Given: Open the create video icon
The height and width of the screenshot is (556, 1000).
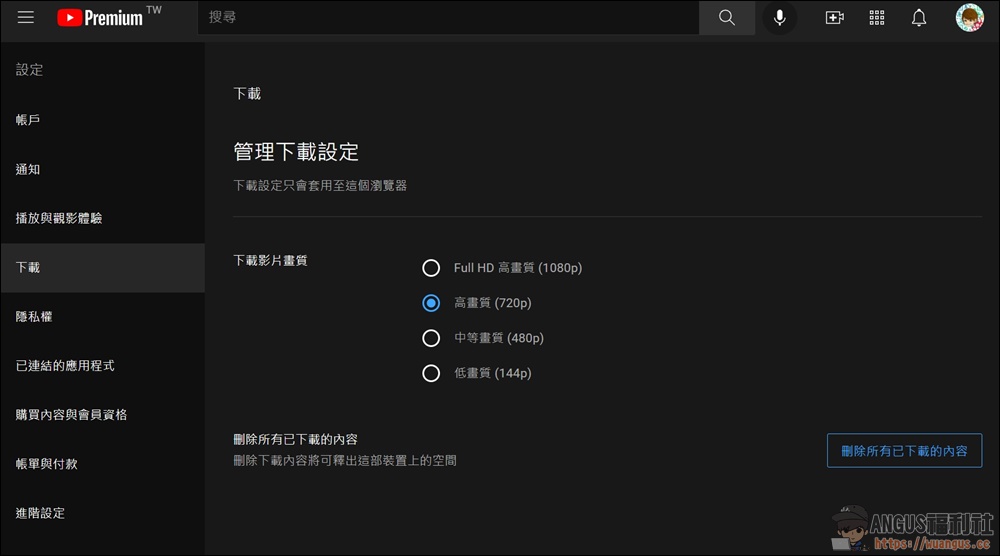Looking at the screenshot, I should (834, 17).
